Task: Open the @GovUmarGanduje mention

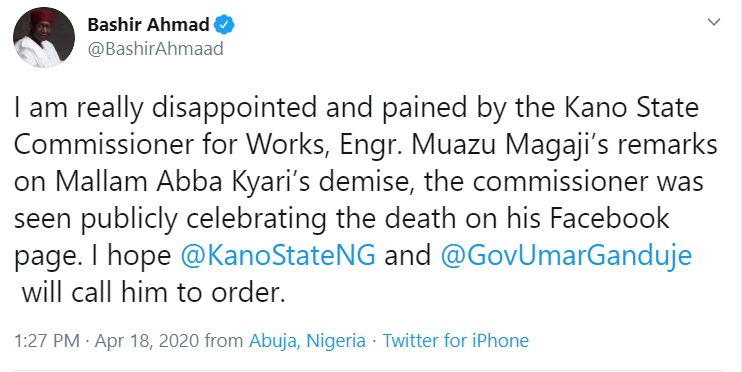Action: (x=566, y=256)
